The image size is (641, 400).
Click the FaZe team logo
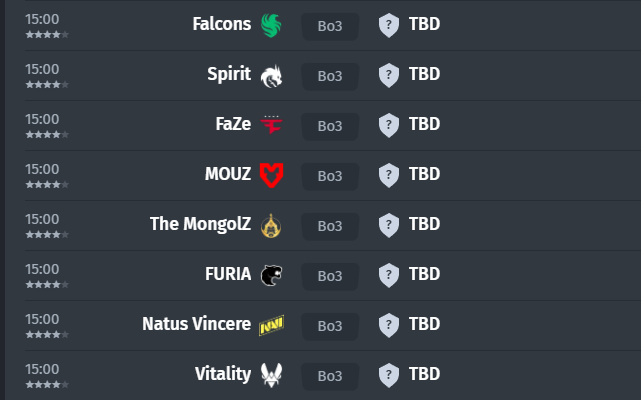point(271,124)
